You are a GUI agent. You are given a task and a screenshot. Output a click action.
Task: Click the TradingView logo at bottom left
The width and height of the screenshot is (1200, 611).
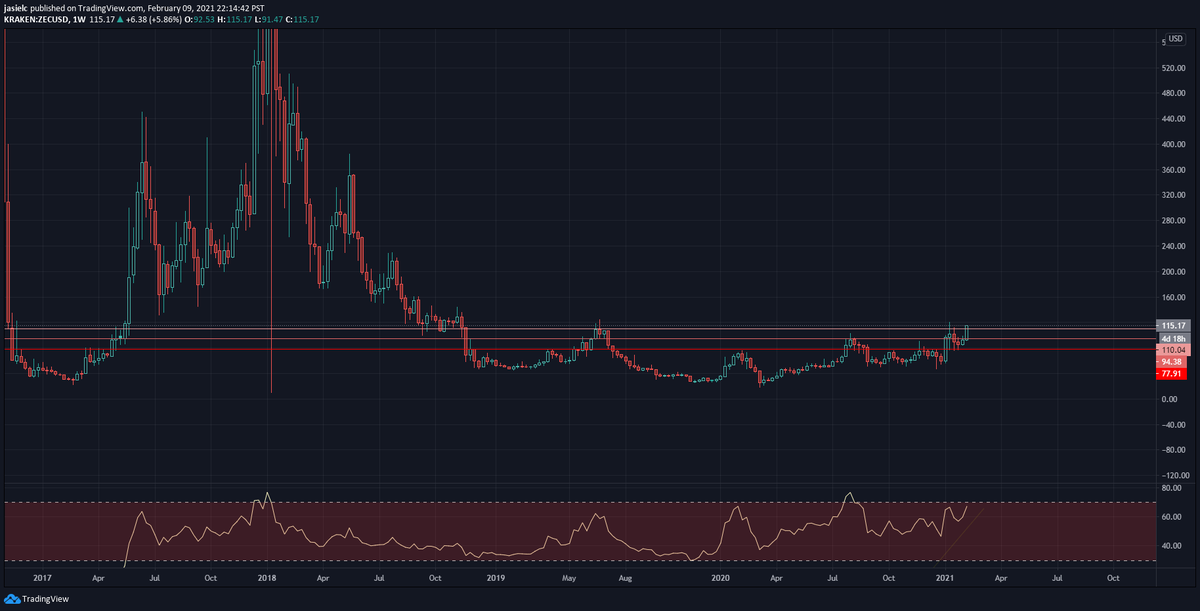coord(34,599)
